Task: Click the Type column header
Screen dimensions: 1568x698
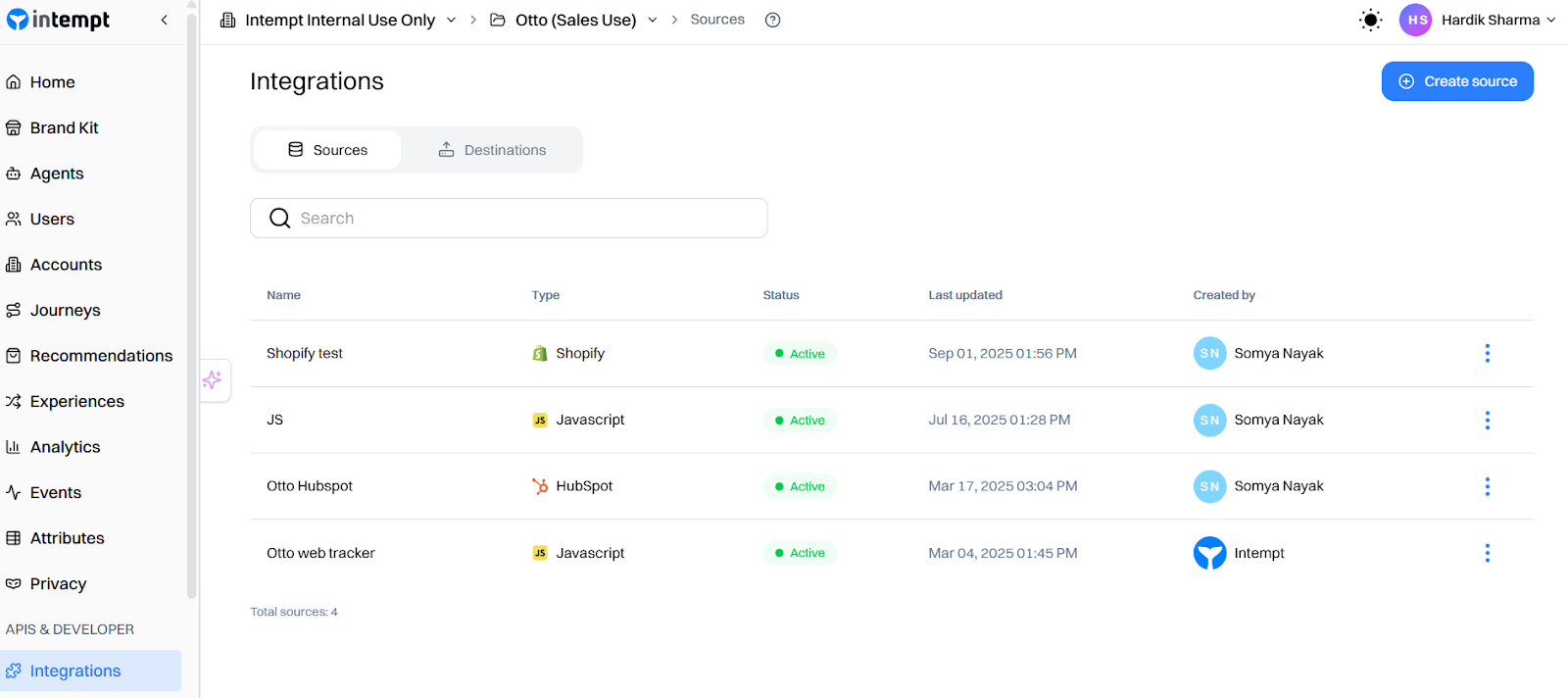Action: pos(546,295)
